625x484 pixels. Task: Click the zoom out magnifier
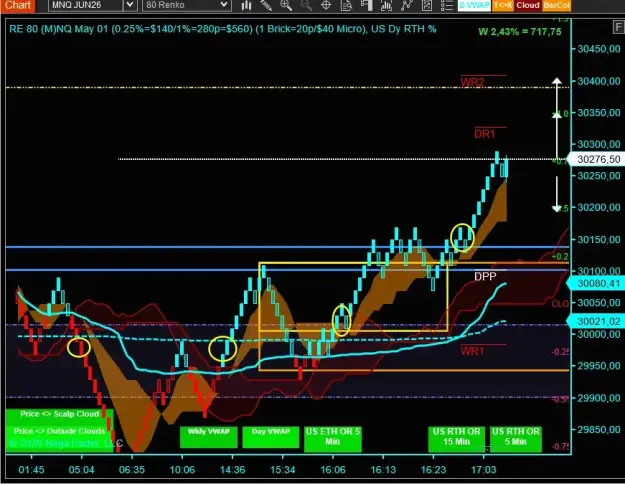coord(306,5)
